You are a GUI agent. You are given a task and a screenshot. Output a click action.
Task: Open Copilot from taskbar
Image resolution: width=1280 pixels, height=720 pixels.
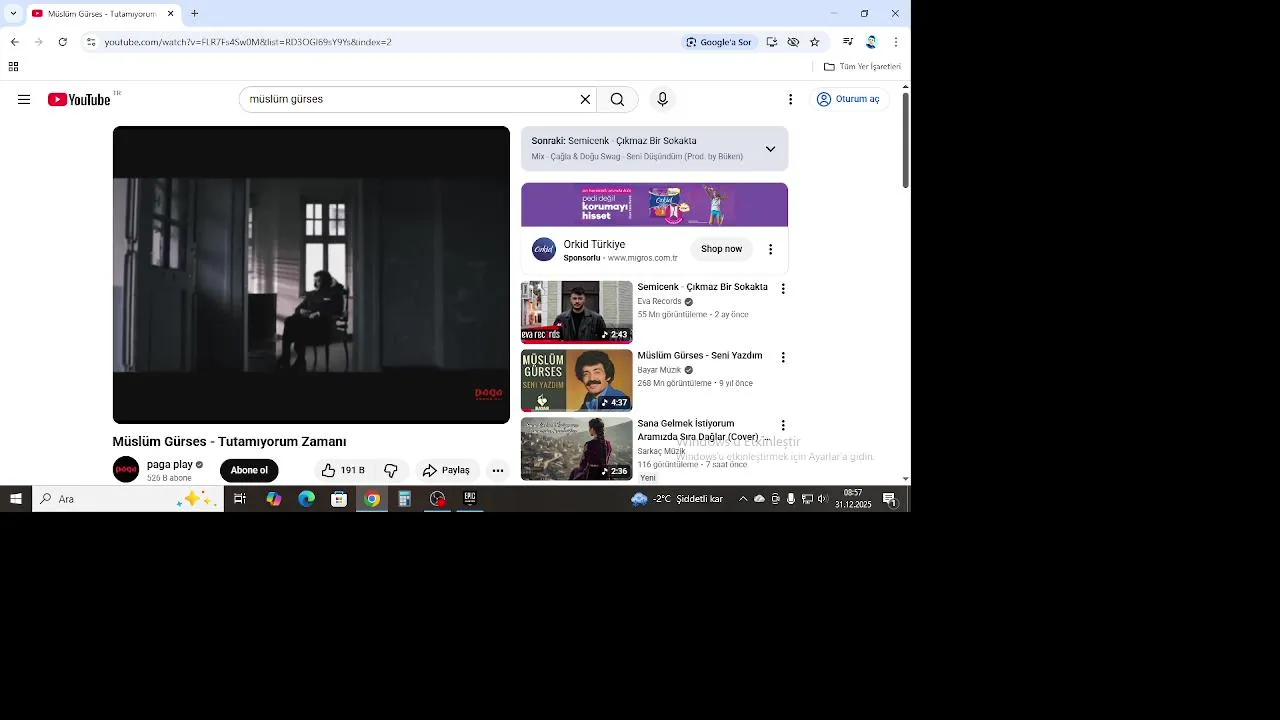coord(273,499)
